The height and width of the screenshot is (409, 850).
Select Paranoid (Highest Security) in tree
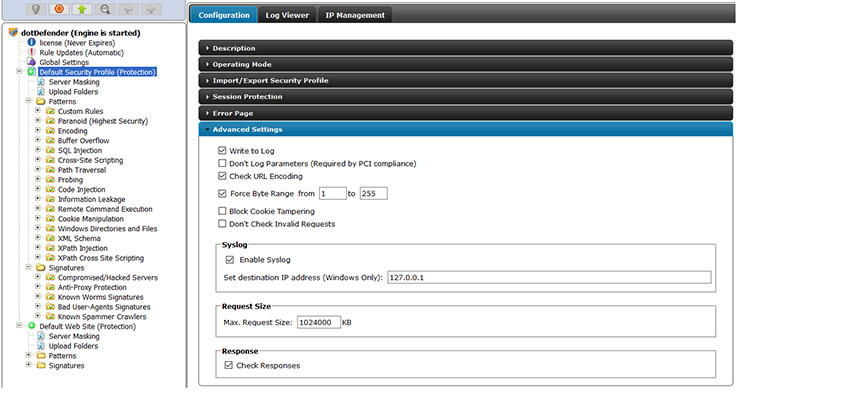pyautogui.click(x=103, y=121)
